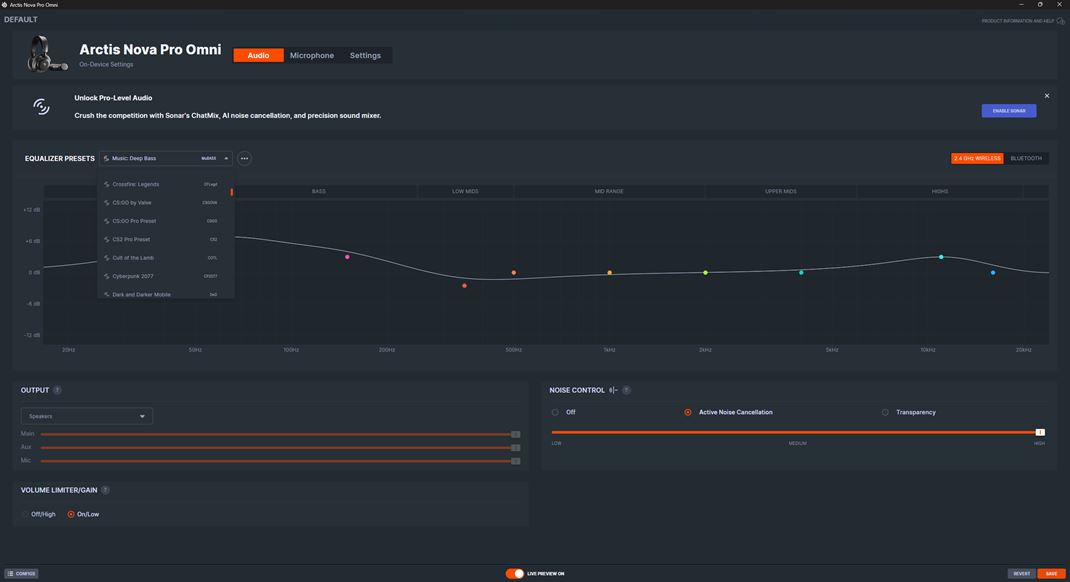Image resolution: width=1070 pixels, height=582 pixels.
Task: Open the Configs panel button
Action: pos(21,574)
